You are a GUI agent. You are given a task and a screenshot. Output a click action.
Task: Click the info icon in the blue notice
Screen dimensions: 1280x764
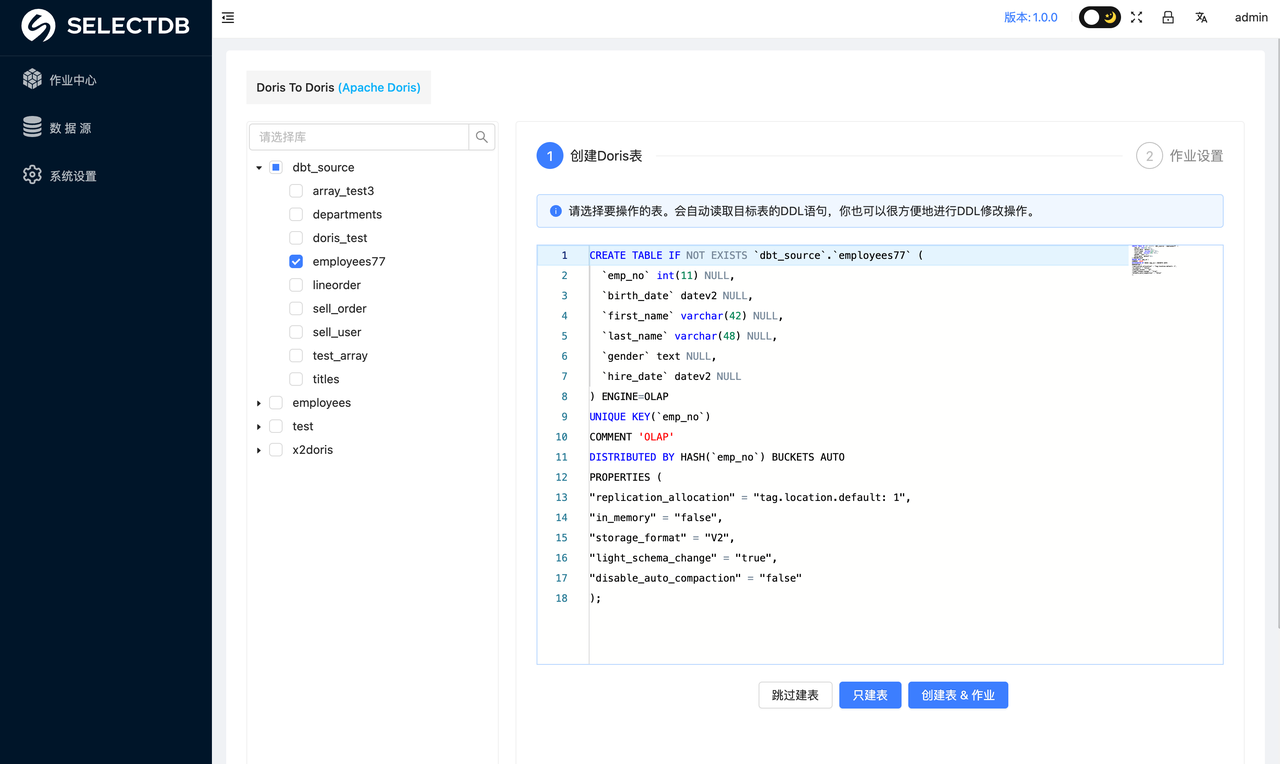(556, 211)
